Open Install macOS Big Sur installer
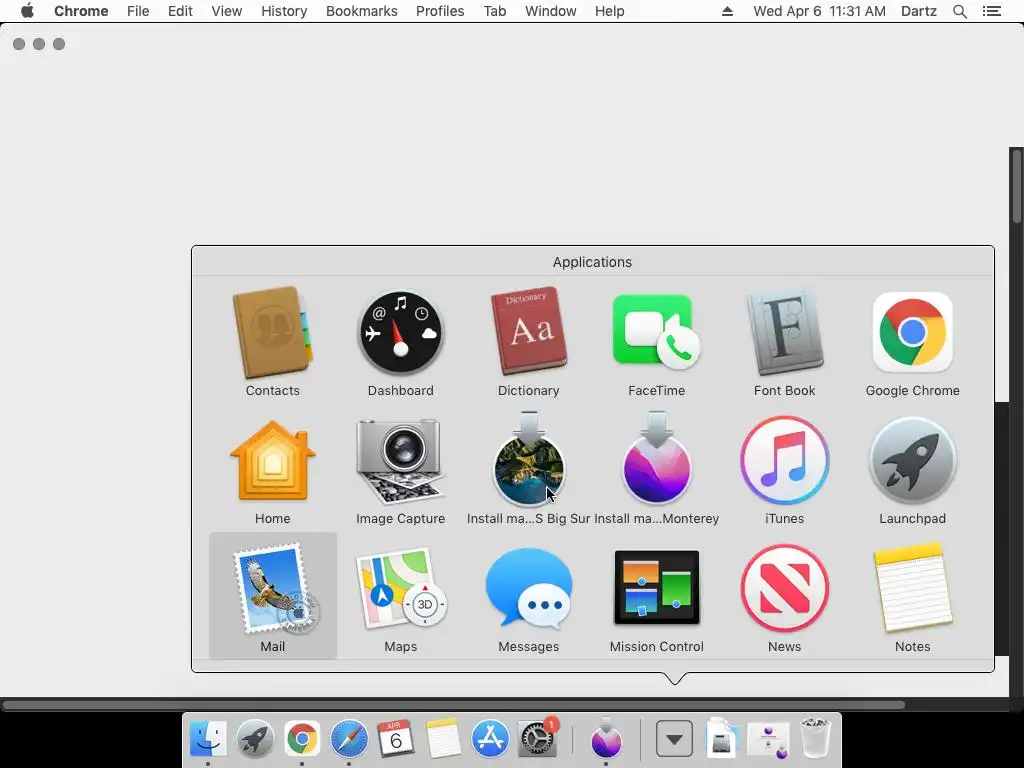The width and height of the screenshot is (1024, 768). tap(528, 459)
